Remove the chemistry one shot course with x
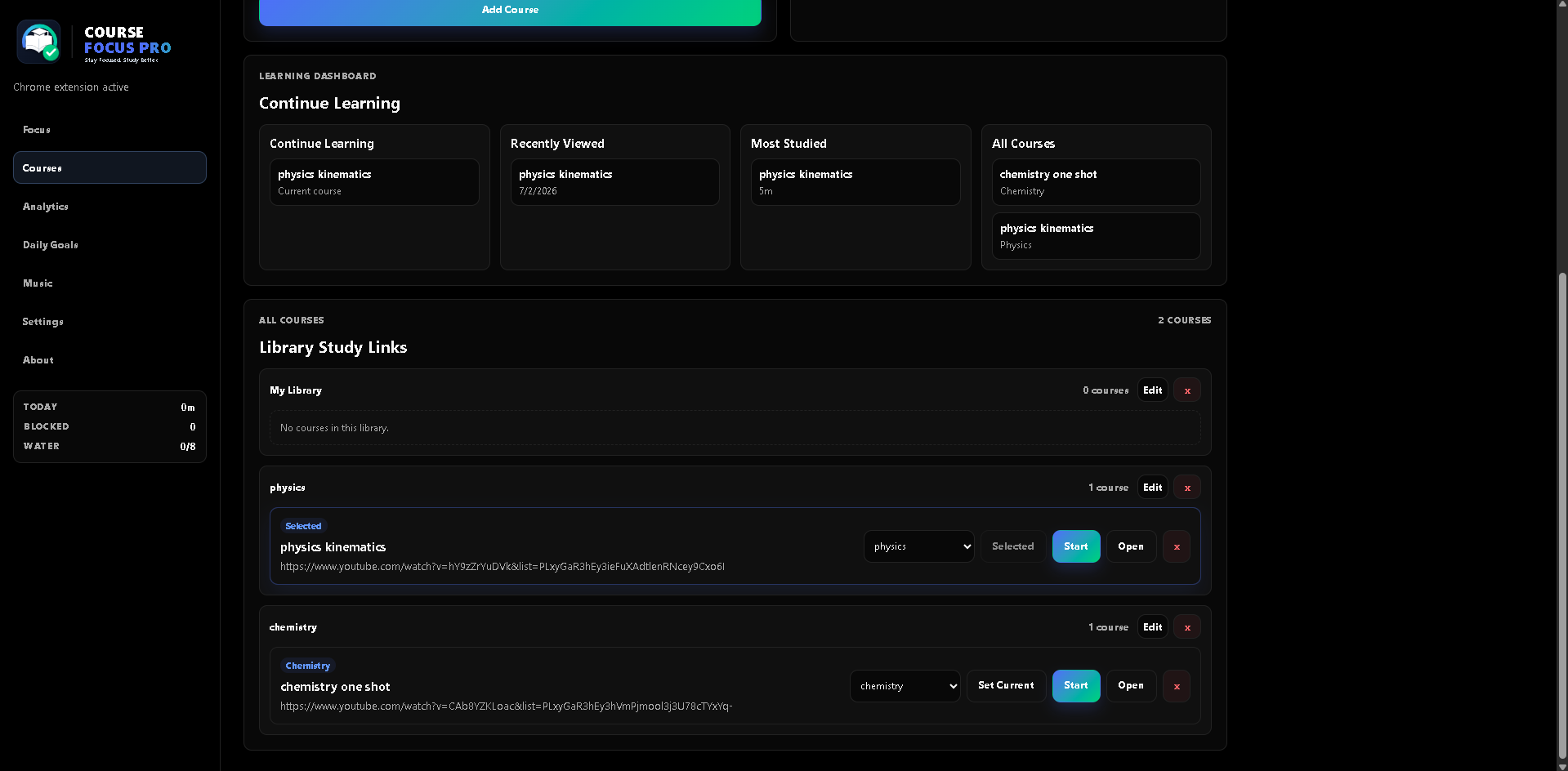 pos(1177,686)
